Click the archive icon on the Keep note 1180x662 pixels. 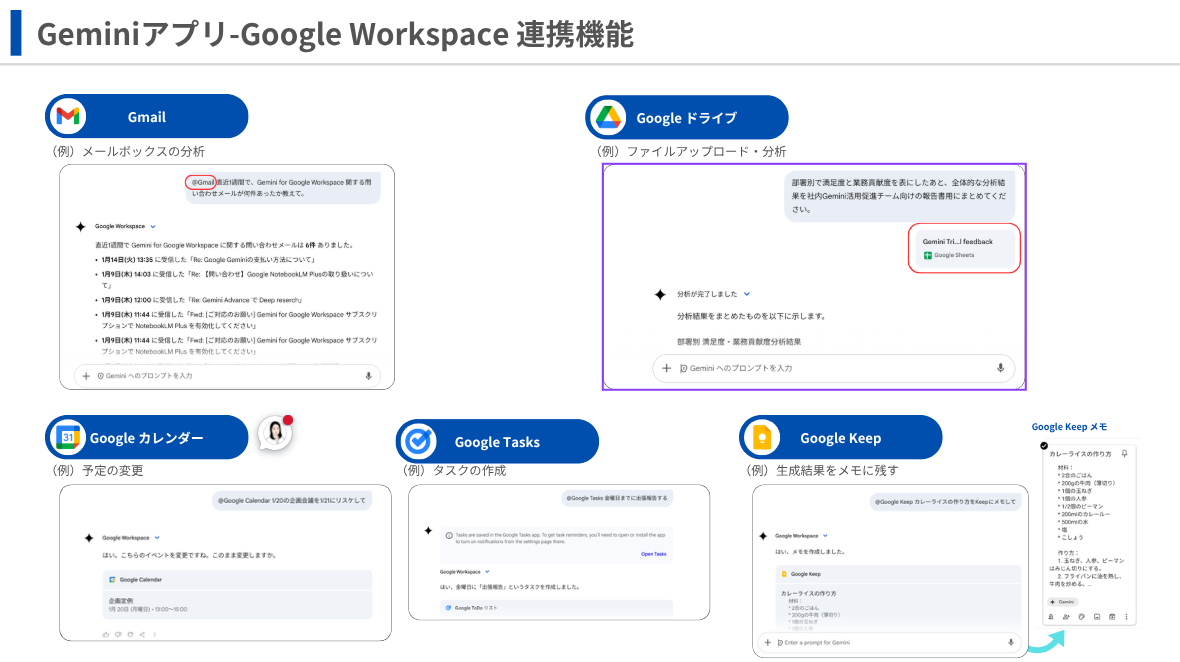[x=1112, y=617]
